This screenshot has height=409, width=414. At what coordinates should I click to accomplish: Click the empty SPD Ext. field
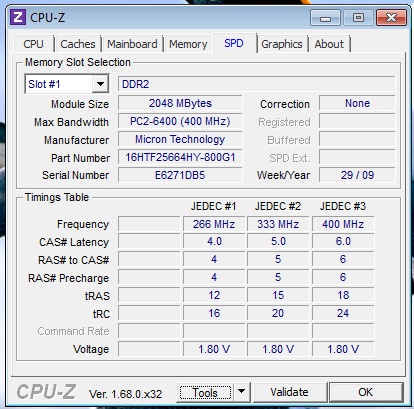tap(357, 157)
